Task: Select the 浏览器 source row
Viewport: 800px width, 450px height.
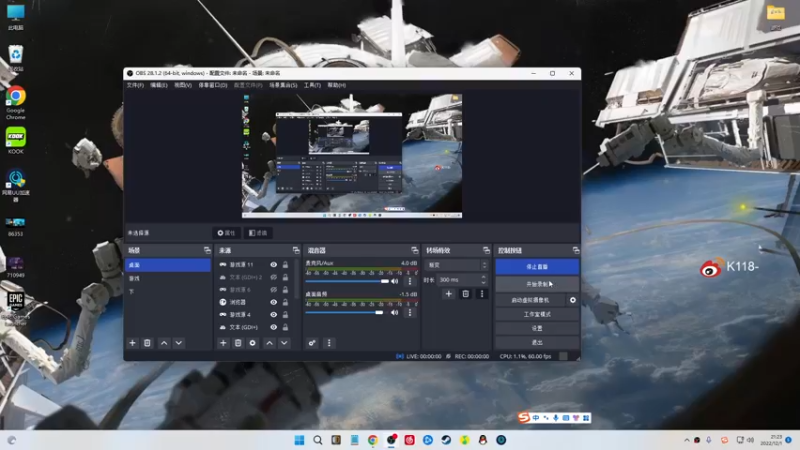Action: click(x=255, y=302)
